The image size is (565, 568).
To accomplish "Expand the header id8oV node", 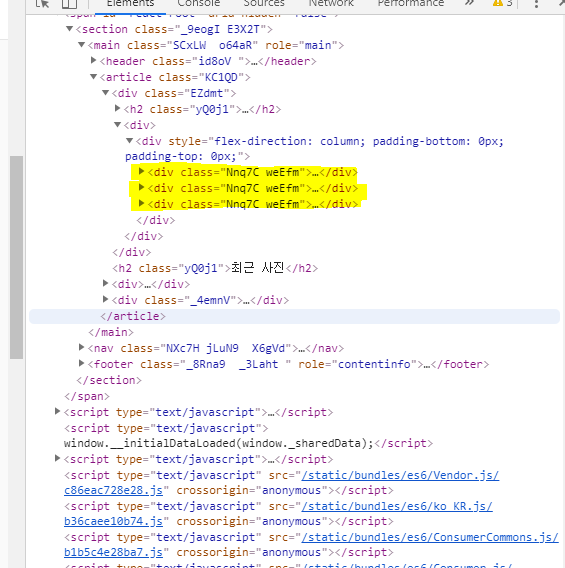I will coord(93,60).
